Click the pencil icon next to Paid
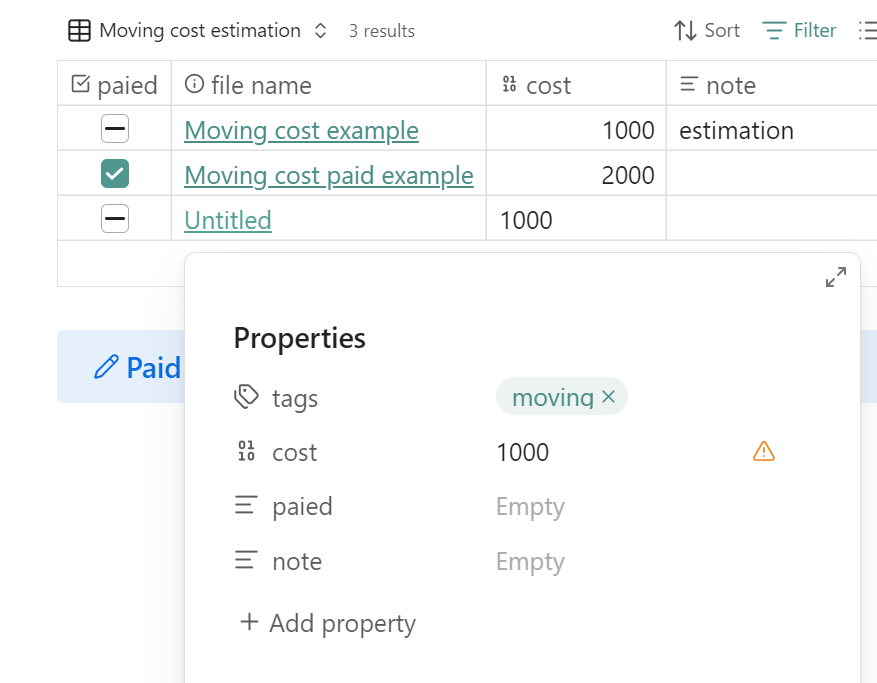The height and width of the screenshot is (683, 877). 106,367
